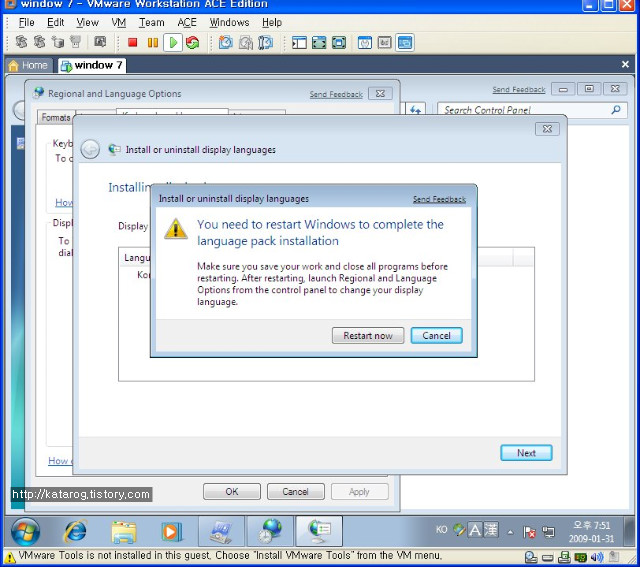Screen dimensions: 640x567
Task: Open the ACE menu
Action: (187, 22)
